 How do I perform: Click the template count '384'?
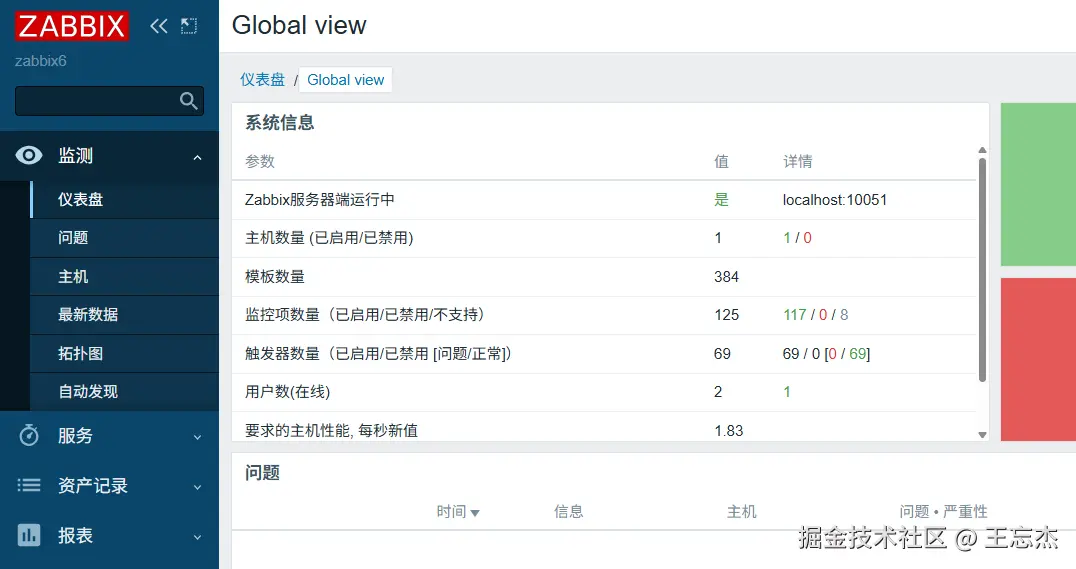point(726,277)
